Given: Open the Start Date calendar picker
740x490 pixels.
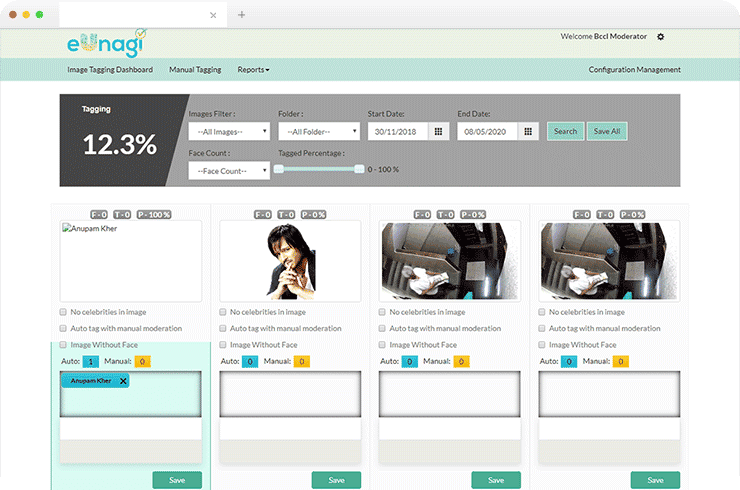Looking at the screenshot, I should [438, 132].
